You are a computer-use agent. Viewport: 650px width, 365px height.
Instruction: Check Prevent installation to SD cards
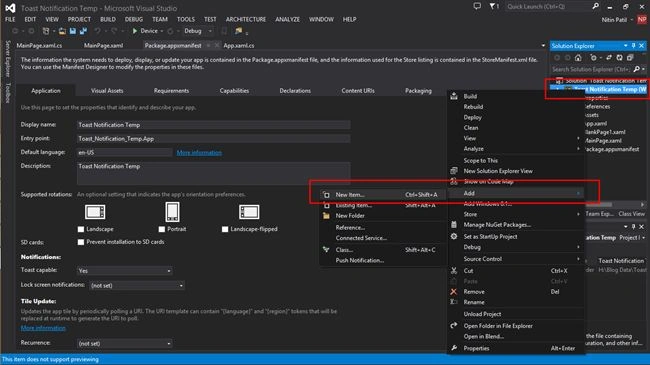pos(81,242)
